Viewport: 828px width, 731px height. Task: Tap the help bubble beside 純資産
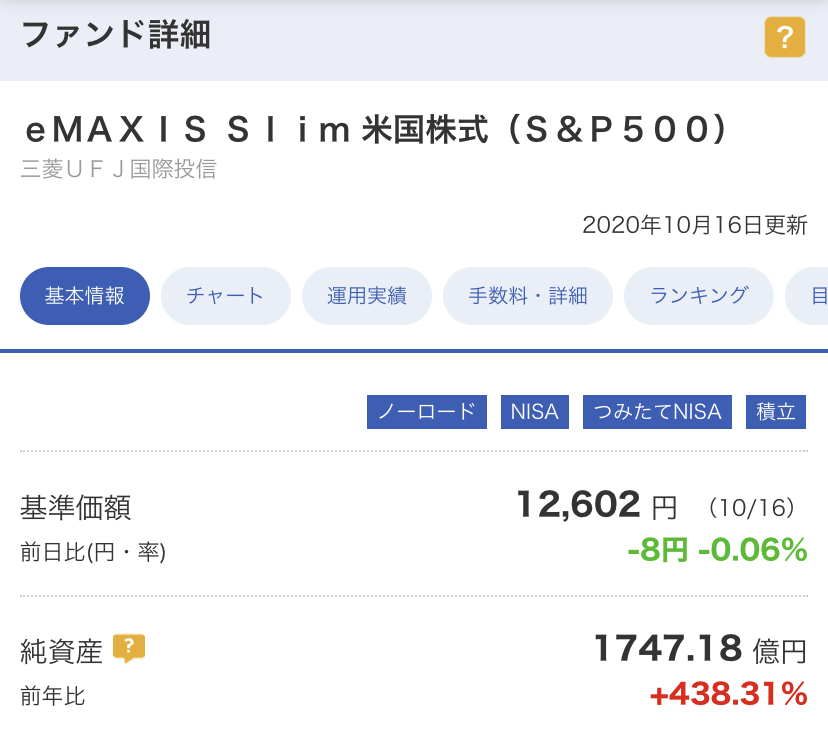[x=129, y=648]
